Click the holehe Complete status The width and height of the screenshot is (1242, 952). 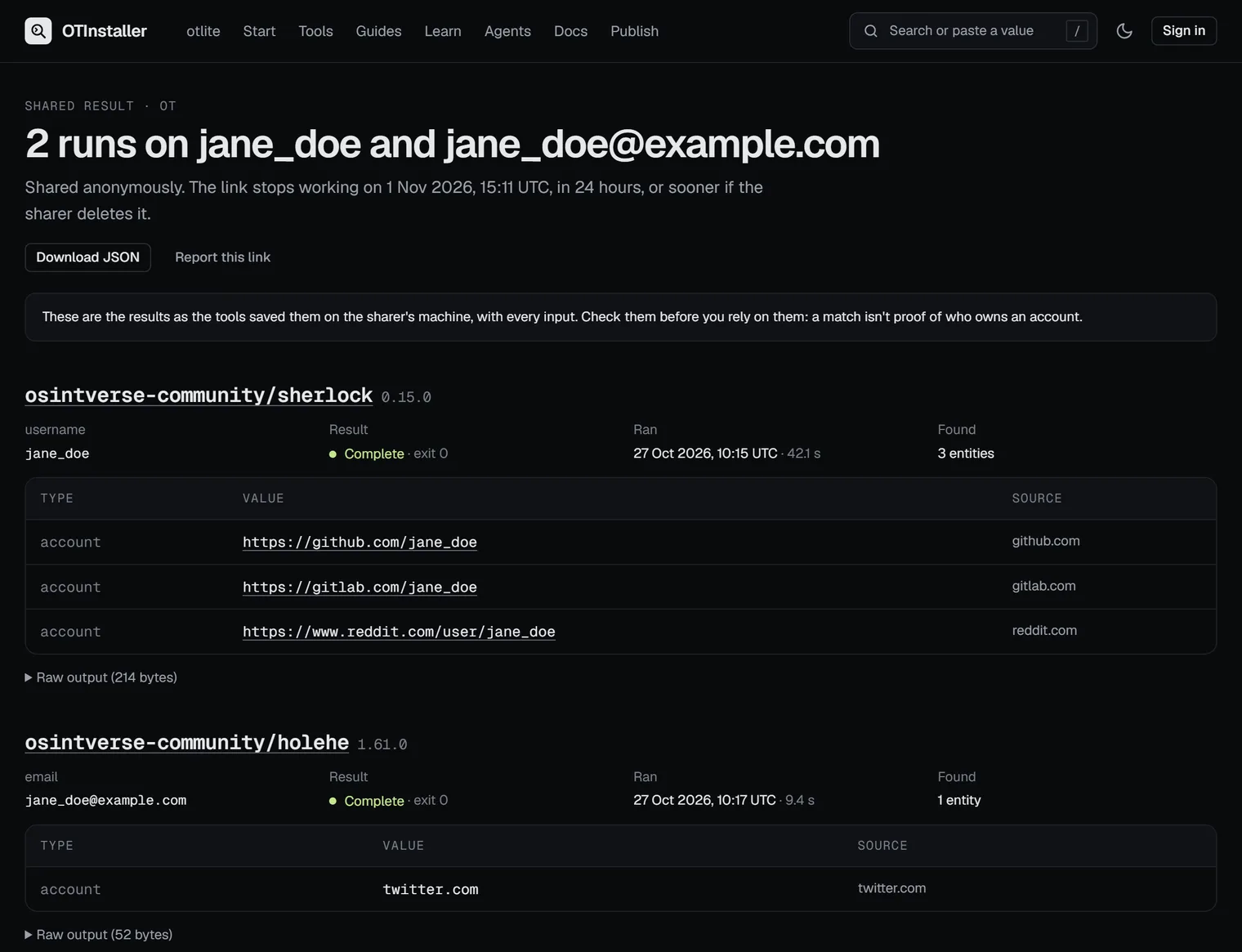tap(374, 801)
